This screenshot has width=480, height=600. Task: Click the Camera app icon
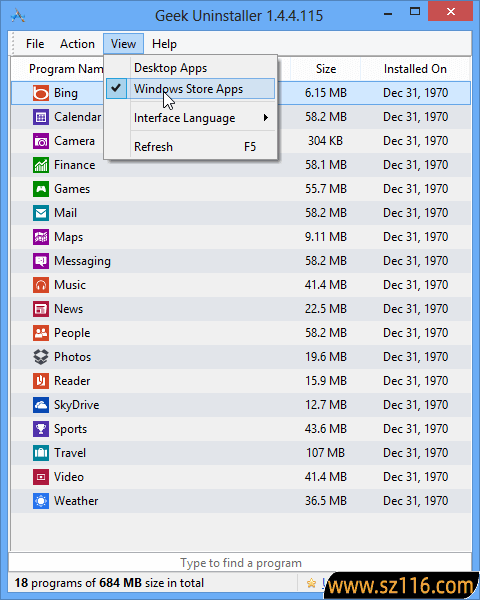[41, 141]
